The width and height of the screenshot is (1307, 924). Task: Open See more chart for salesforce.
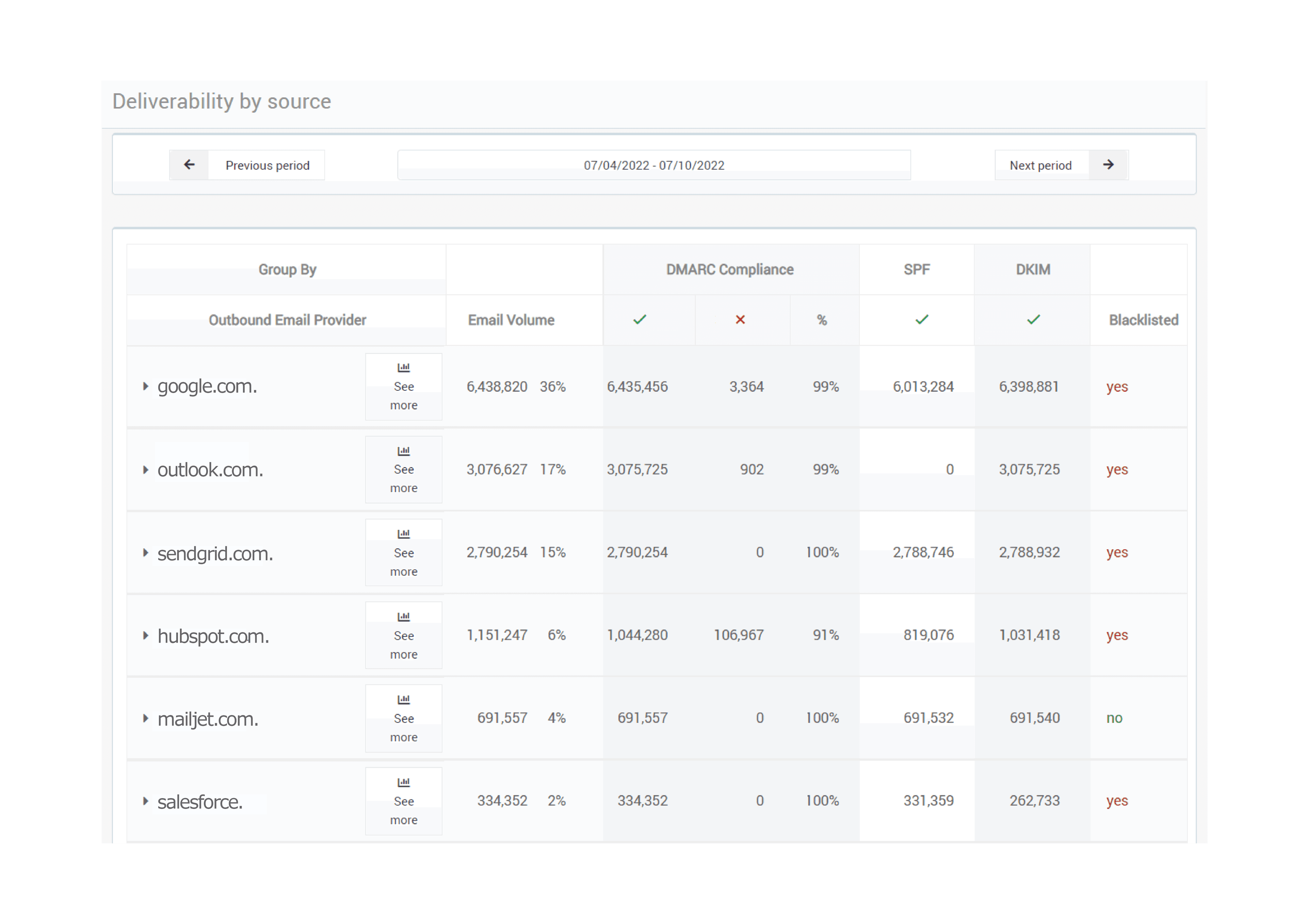coord(404,801)
